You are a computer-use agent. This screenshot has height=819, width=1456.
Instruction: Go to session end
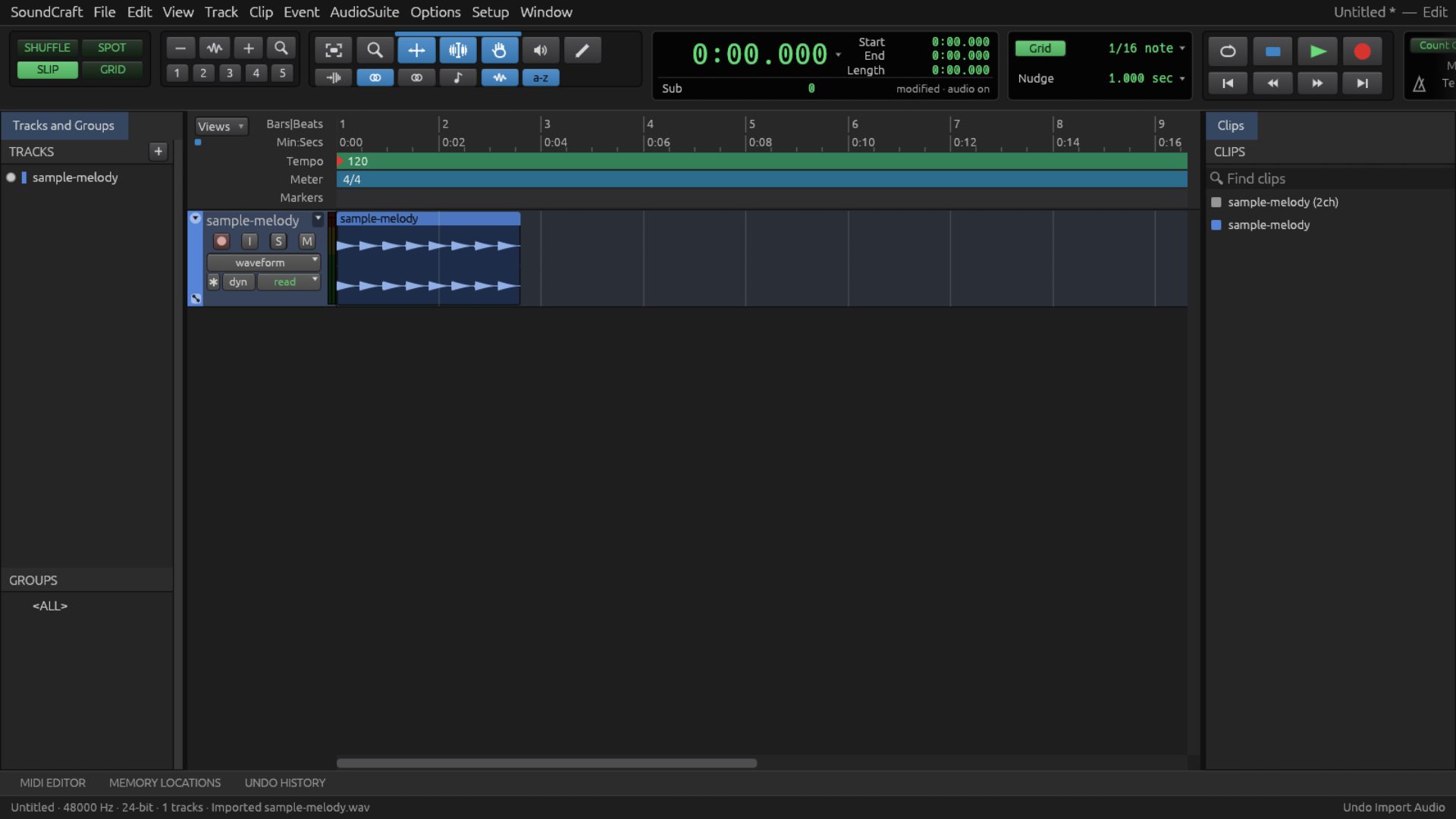[x=1362, y=83]
